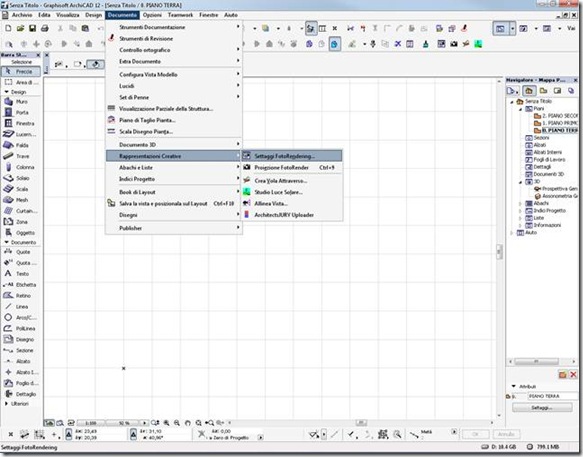This screenshot has height=457, width=583.
Task: Collapse the Attributi panel section
Action: click(514, 386)
